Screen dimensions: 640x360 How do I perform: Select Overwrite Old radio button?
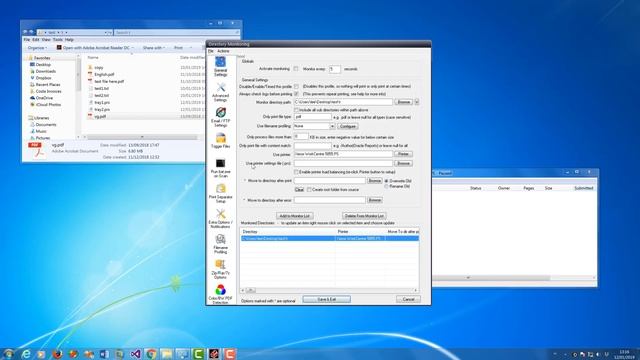[387, 181]
